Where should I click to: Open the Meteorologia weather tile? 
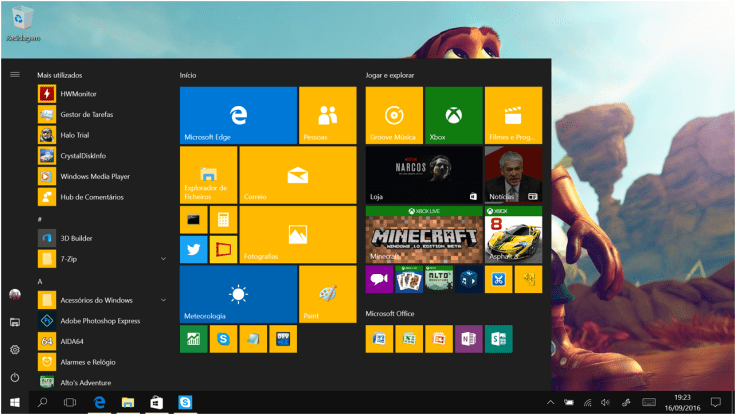point(238,294)
